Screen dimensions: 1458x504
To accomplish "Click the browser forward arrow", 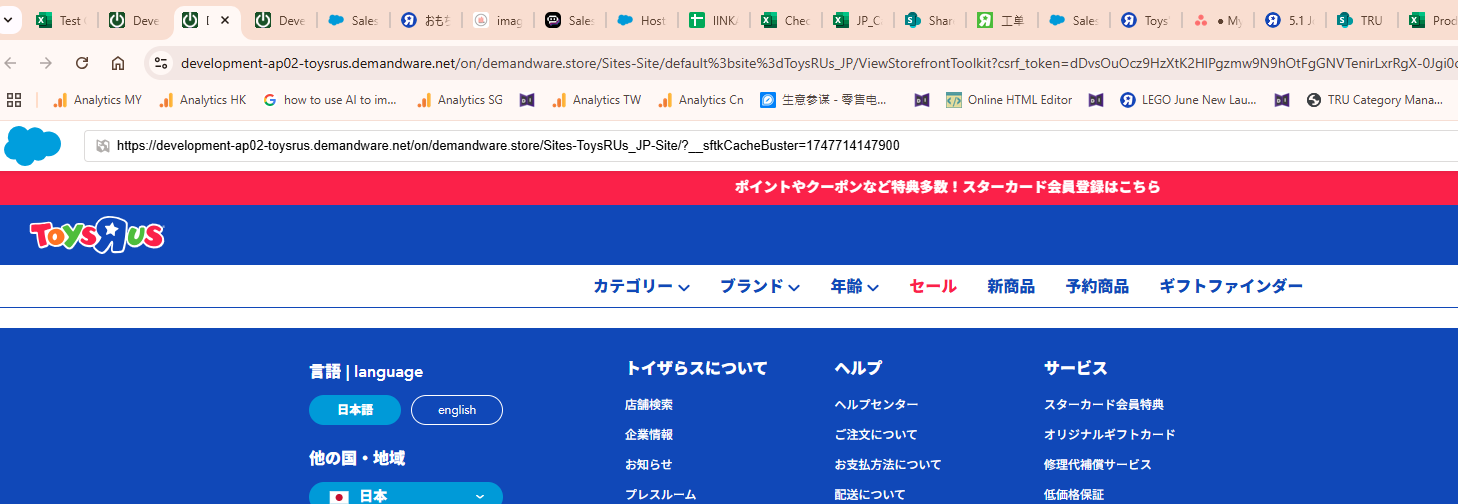I will pyautogui.click(x=46, y=63).
